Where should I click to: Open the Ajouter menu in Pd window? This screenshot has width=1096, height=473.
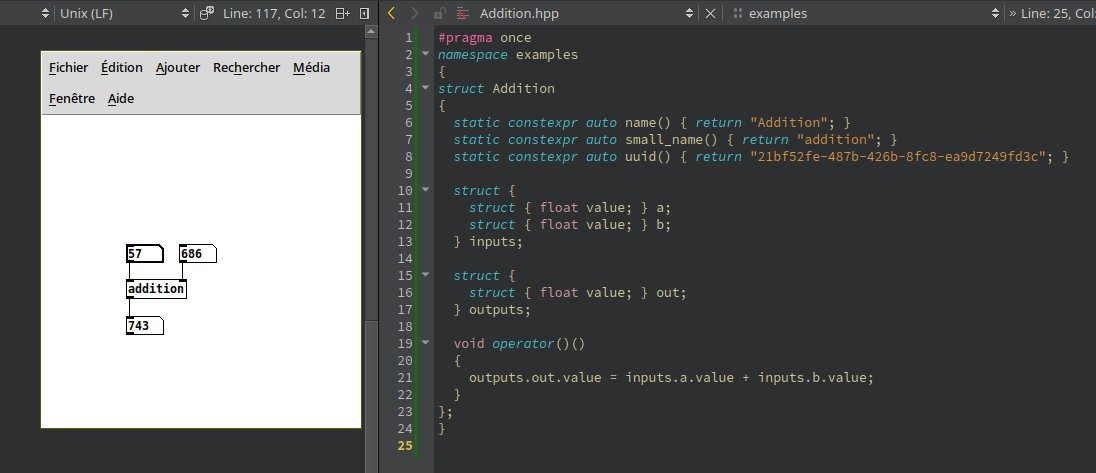pyautogui.click(x=178, y=68)
